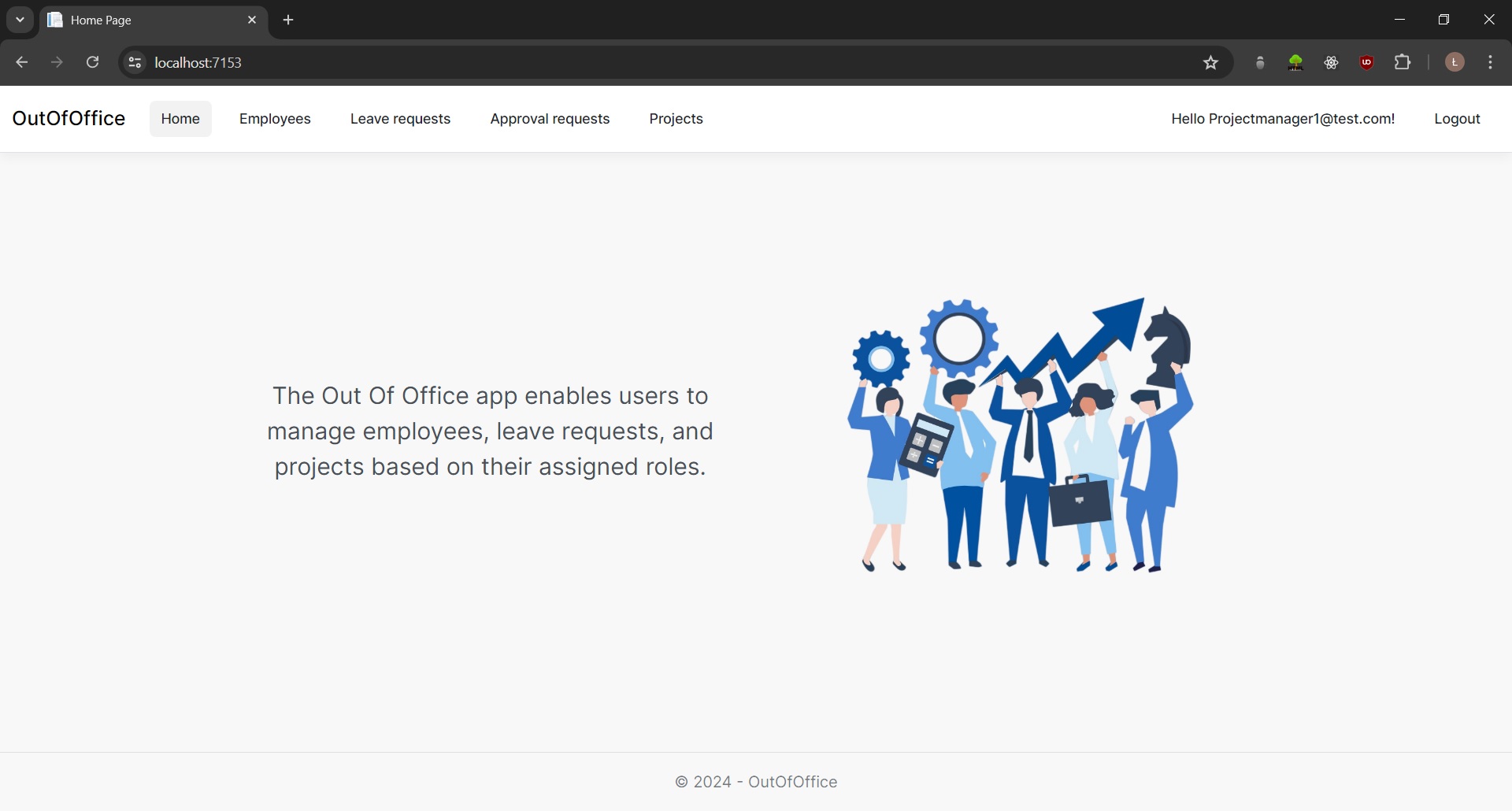Open the Employees page
1512x811 pixels.
click(x=274, y=119)
